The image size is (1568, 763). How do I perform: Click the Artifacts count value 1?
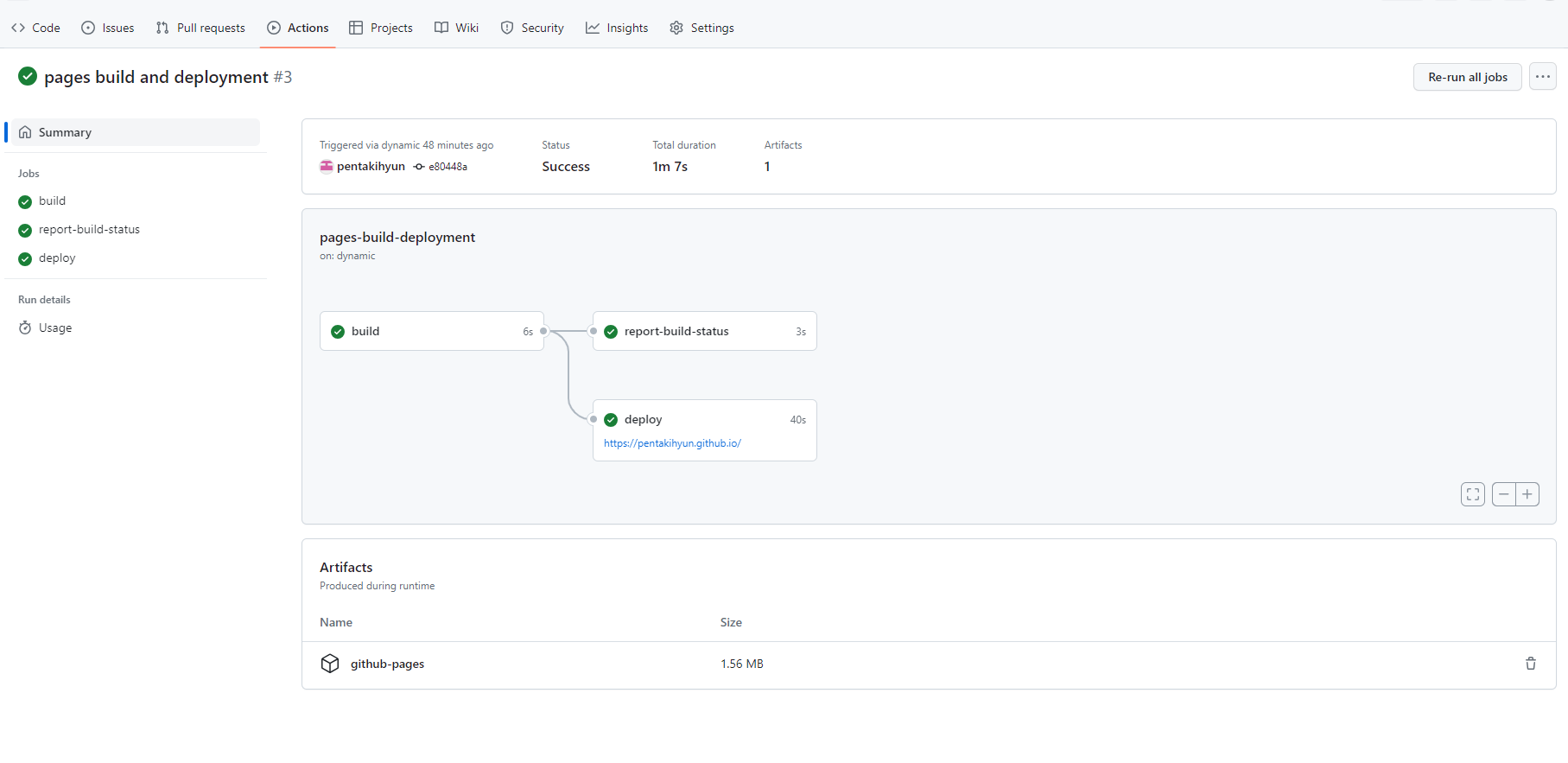pos(767,167)
